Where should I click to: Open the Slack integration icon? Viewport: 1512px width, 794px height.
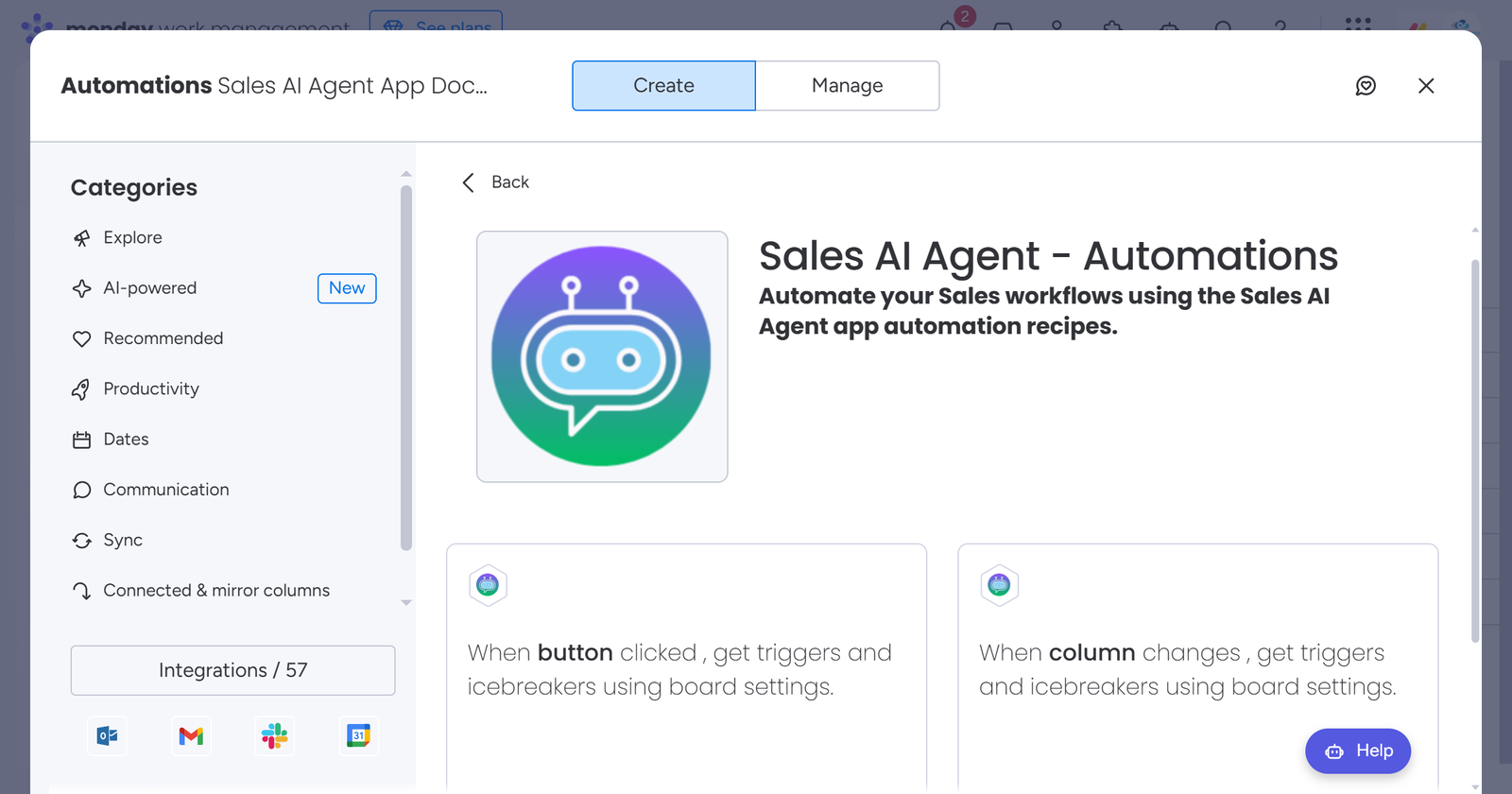click(275, 735)
